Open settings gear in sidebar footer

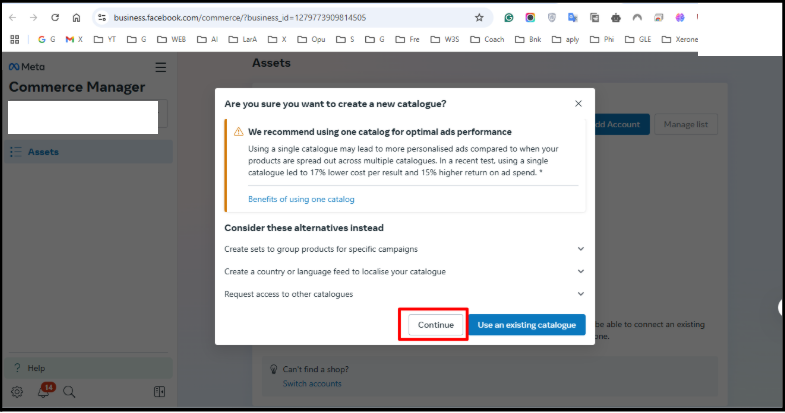(17, 392)
